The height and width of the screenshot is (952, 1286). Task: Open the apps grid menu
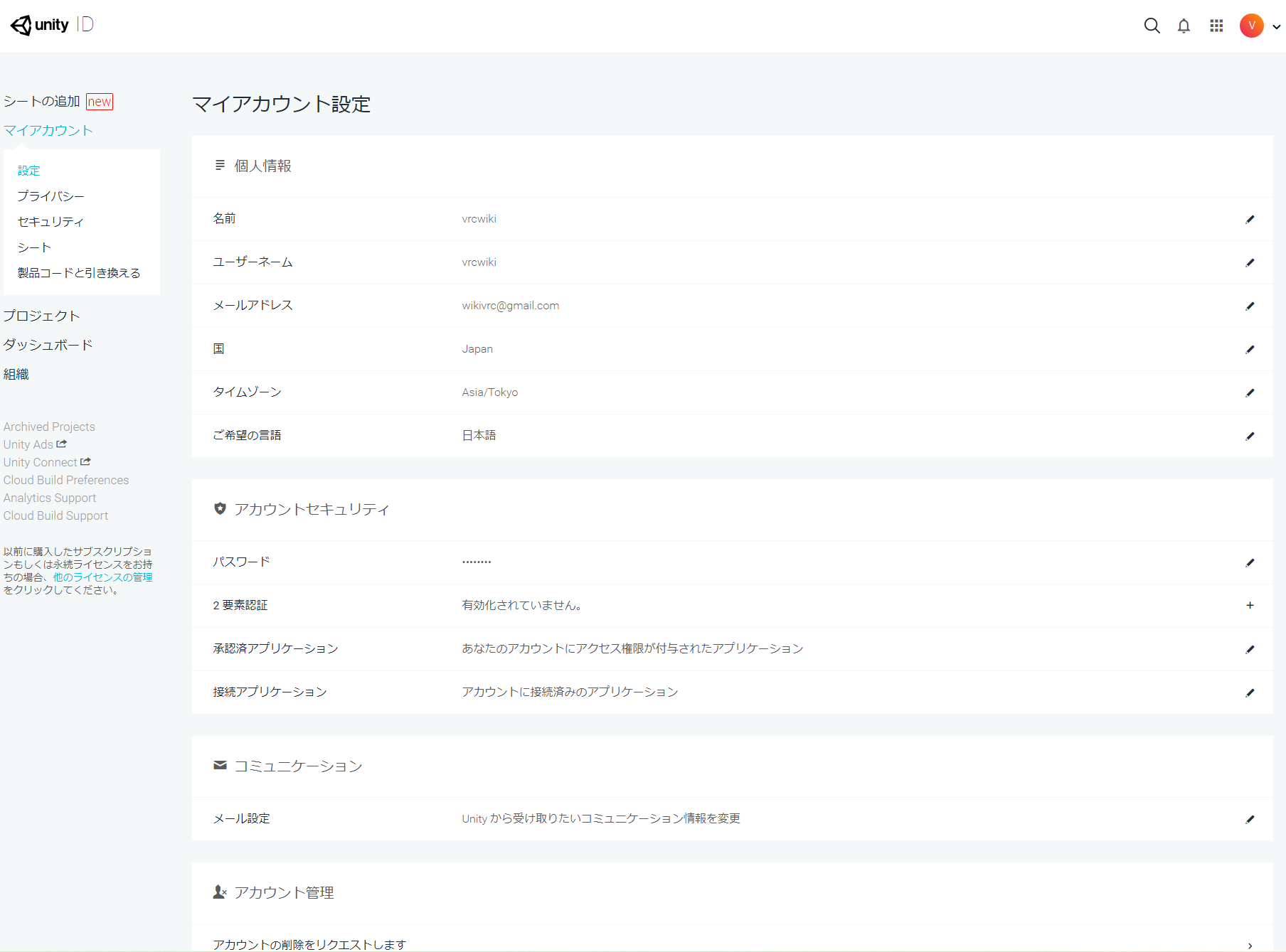(x=1216, y=26)
